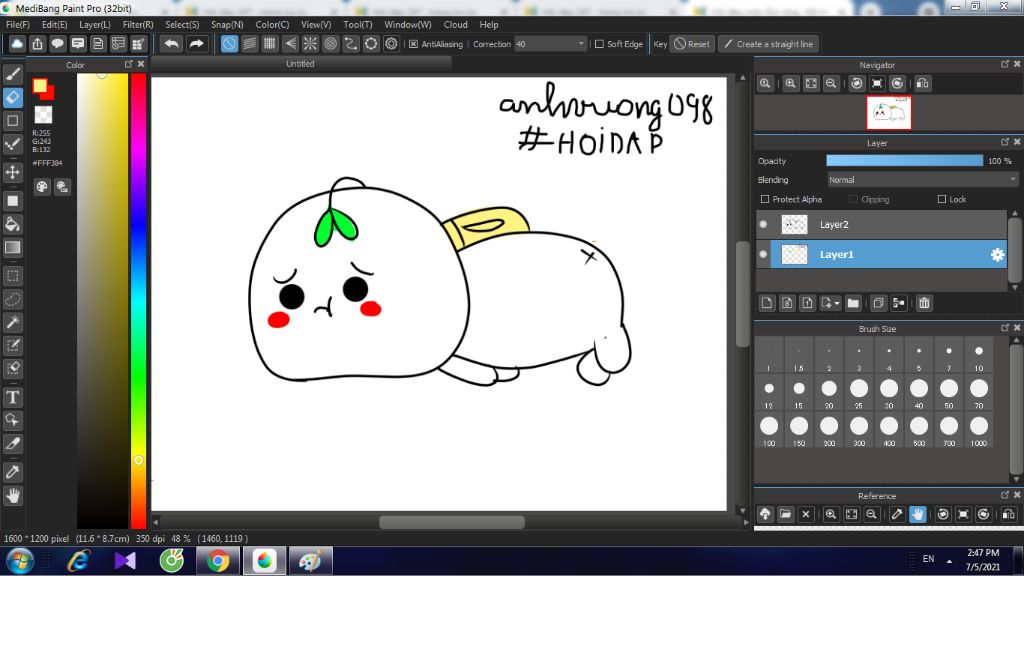Enable Soft Edge checkbox
Image resolution: width=1024 pixels, height=661 pixels.
click(x=599, y=44)
